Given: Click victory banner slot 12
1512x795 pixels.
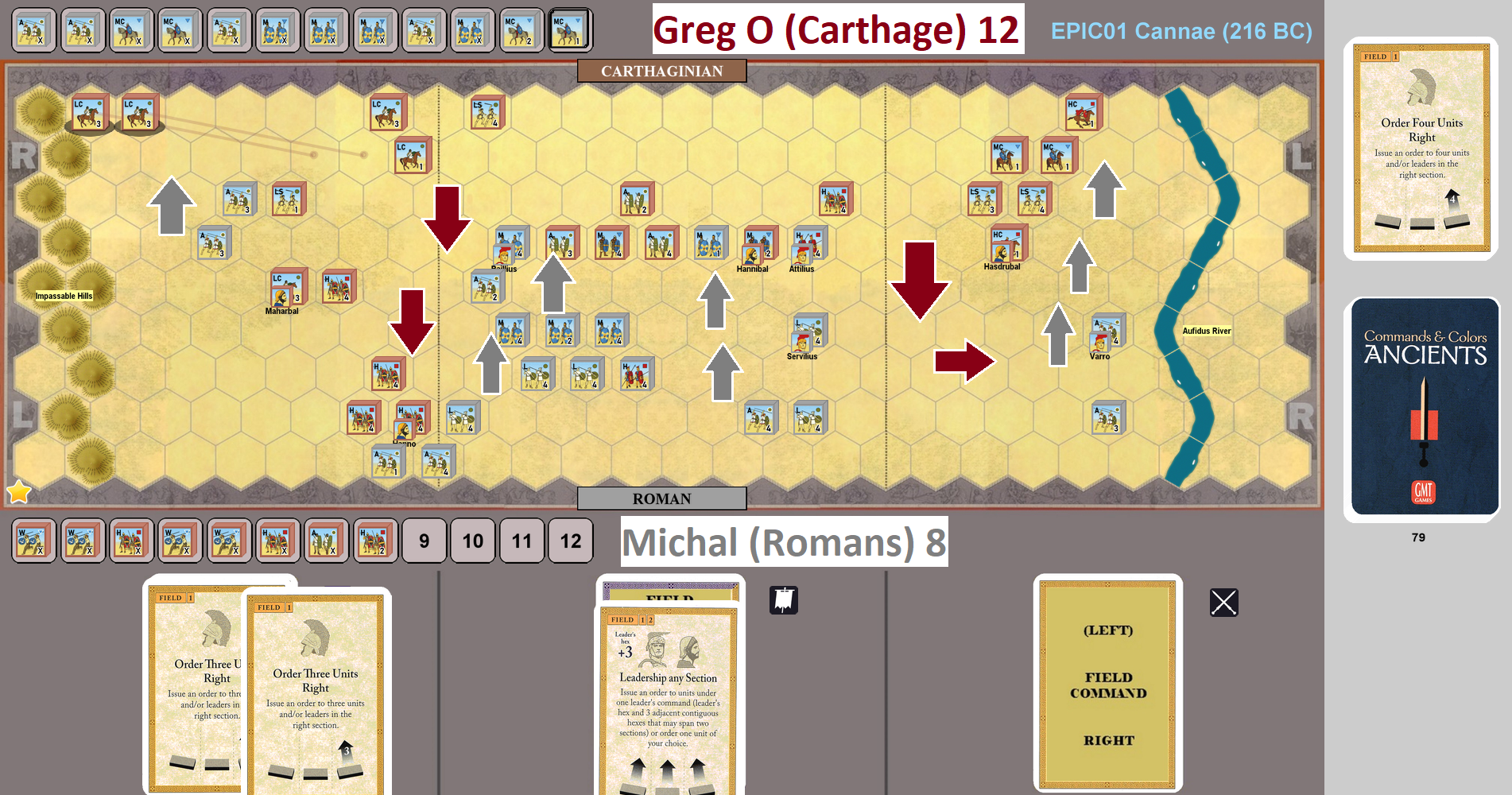Looking at the screenshot, I should click(570, 541).
